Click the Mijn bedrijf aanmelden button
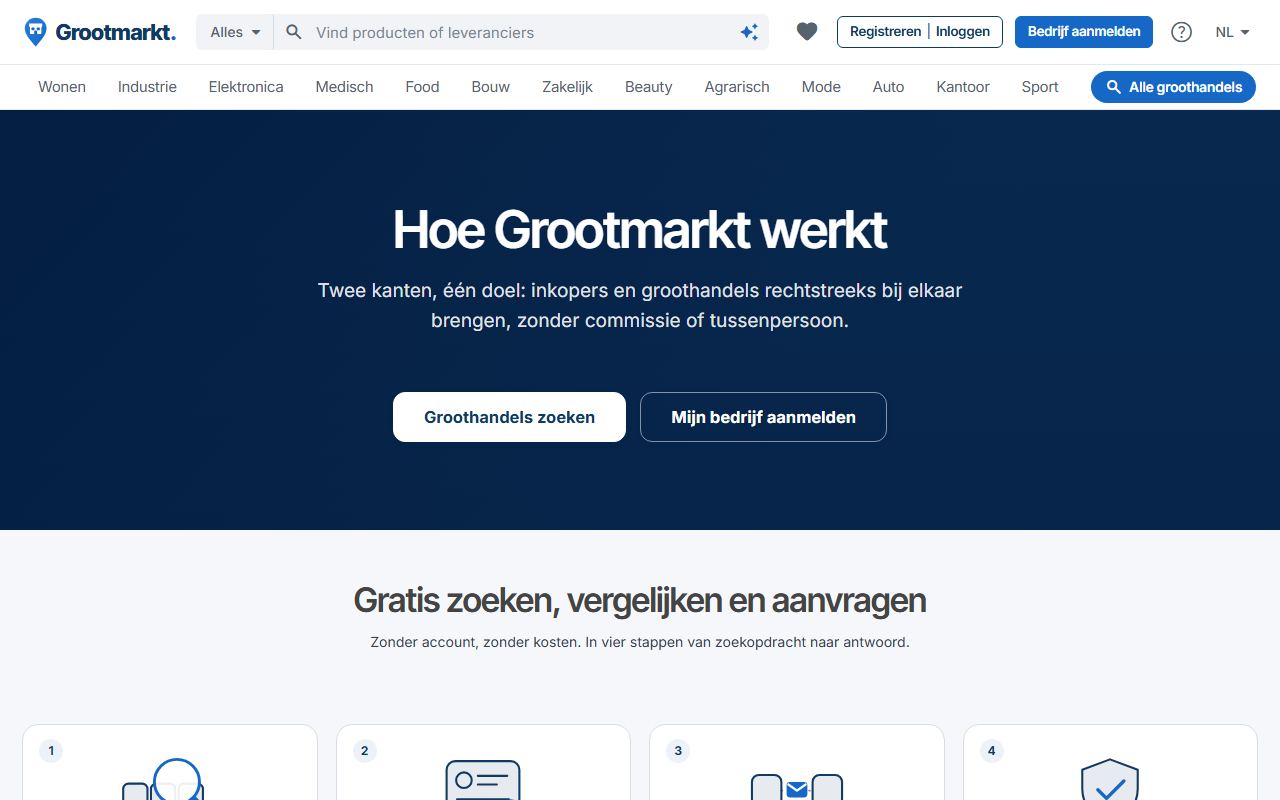 pyautogui.click(x=763, y=417)
